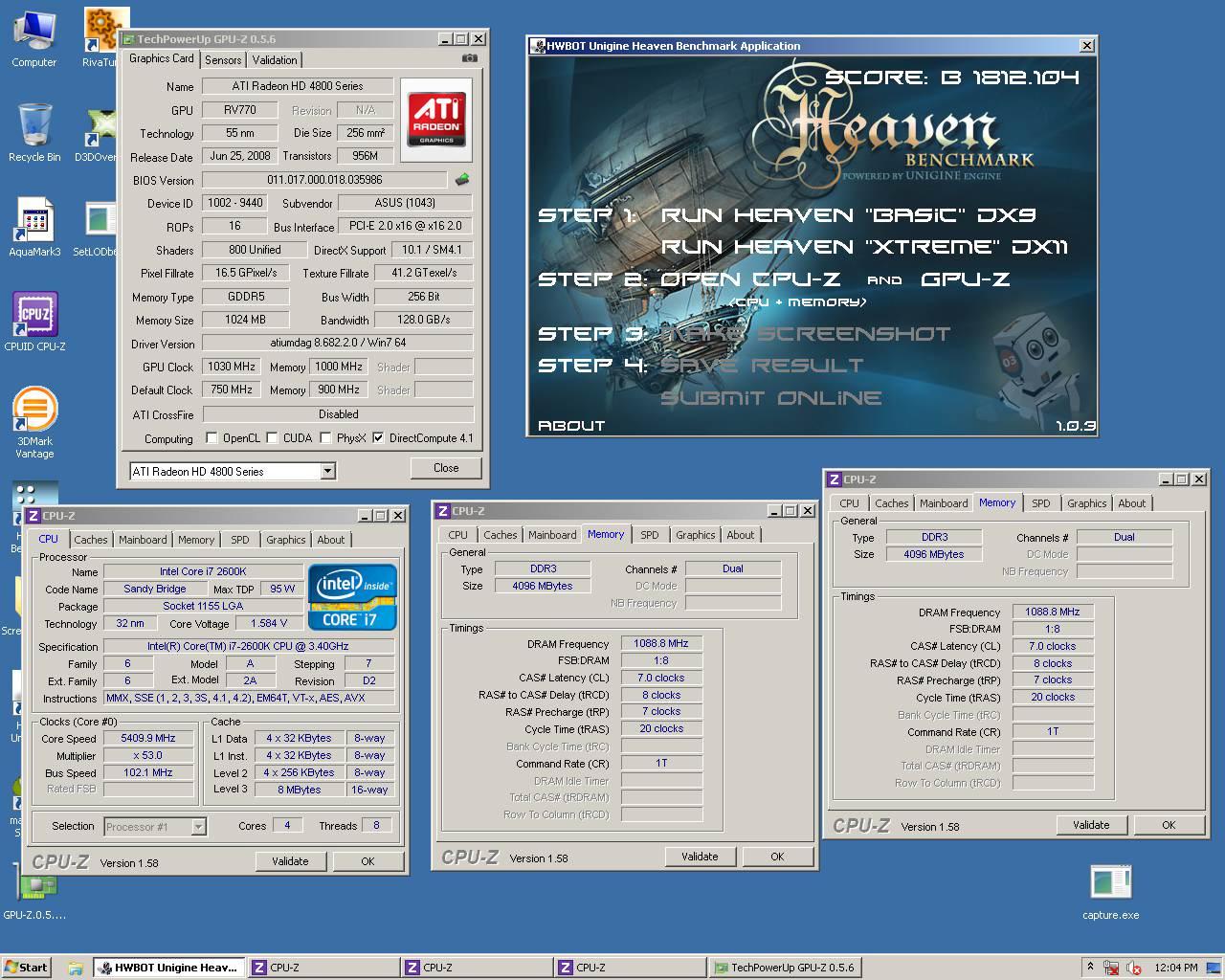Screen dimensions: 1225x980
Task: Click the security alert tray icon
Action: (x=1134, y=968)
